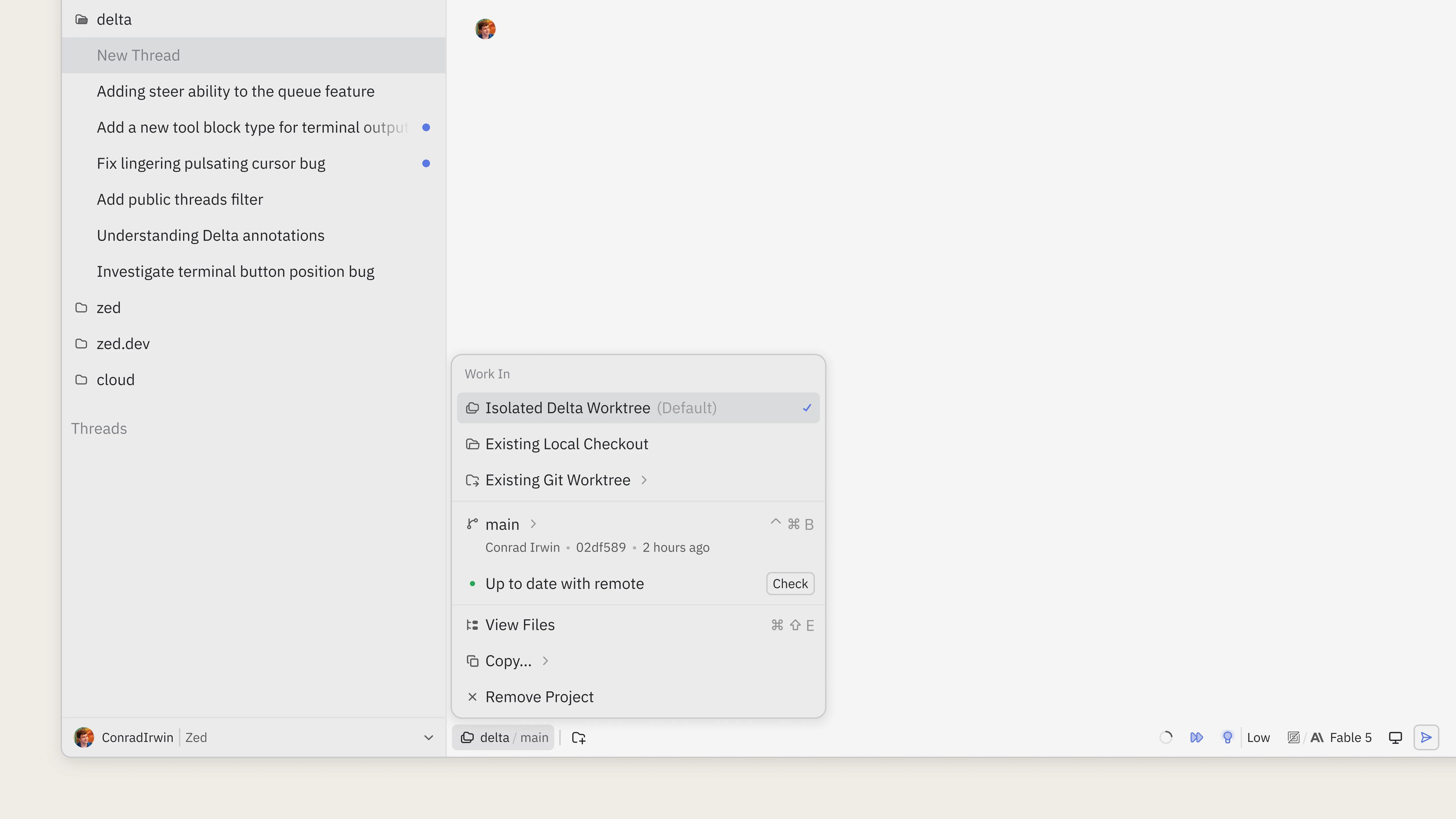Select View Files menu entry

[638, 625]
